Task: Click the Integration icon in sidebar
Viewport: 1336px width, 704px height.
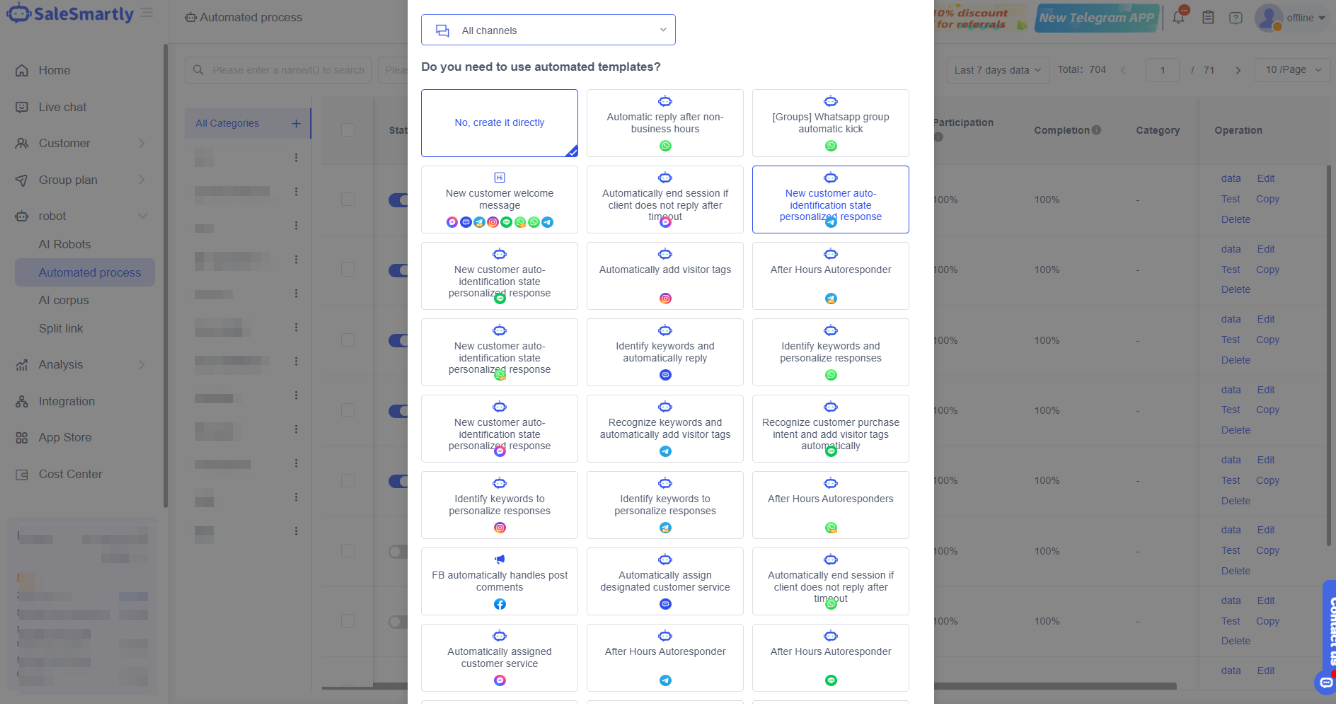Action: (x=22, y=402)
